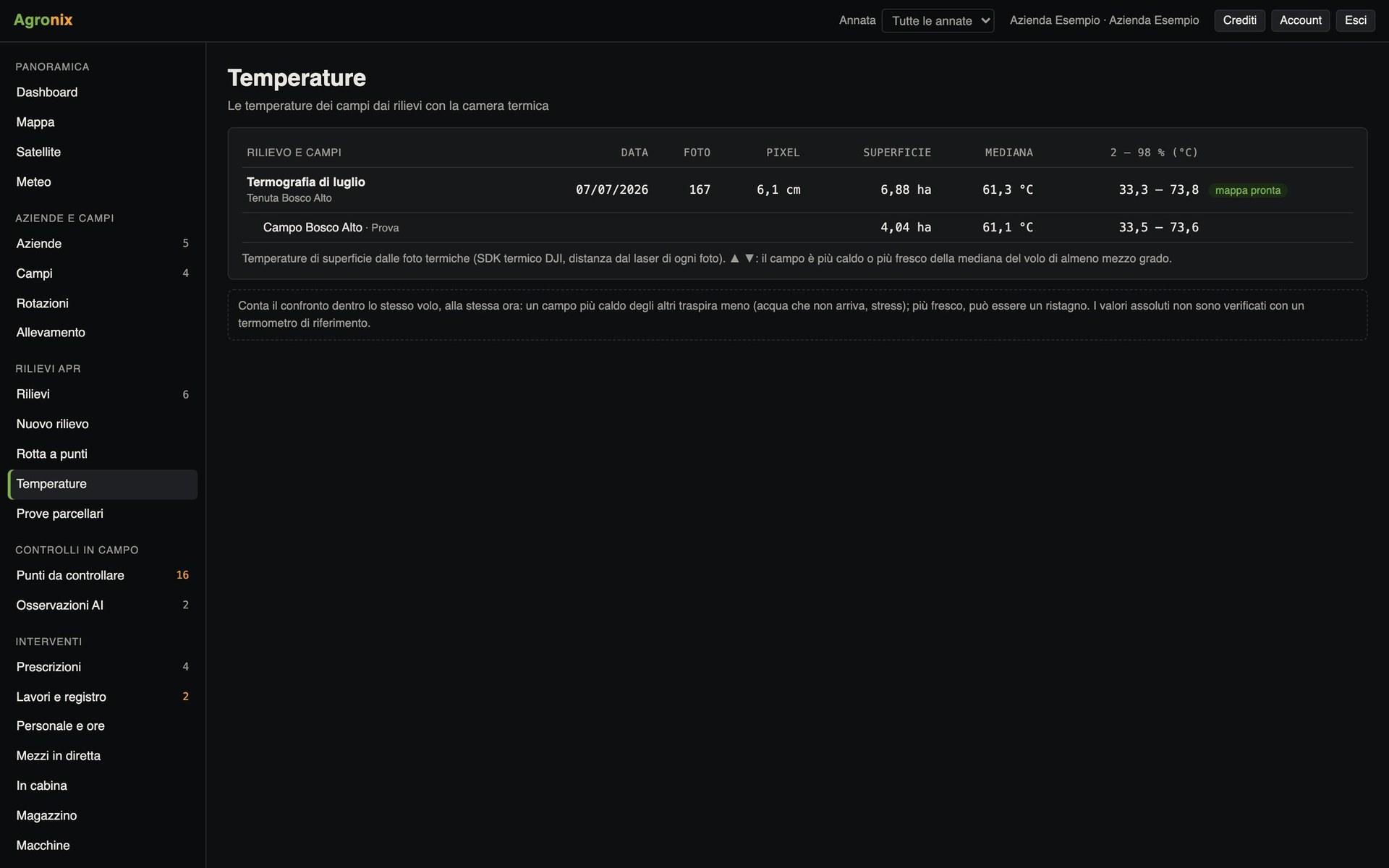Open Lavori e registro entry
Image resolution: width=1389 pixels, height=868 pixels.
click(x=103, y=697)
